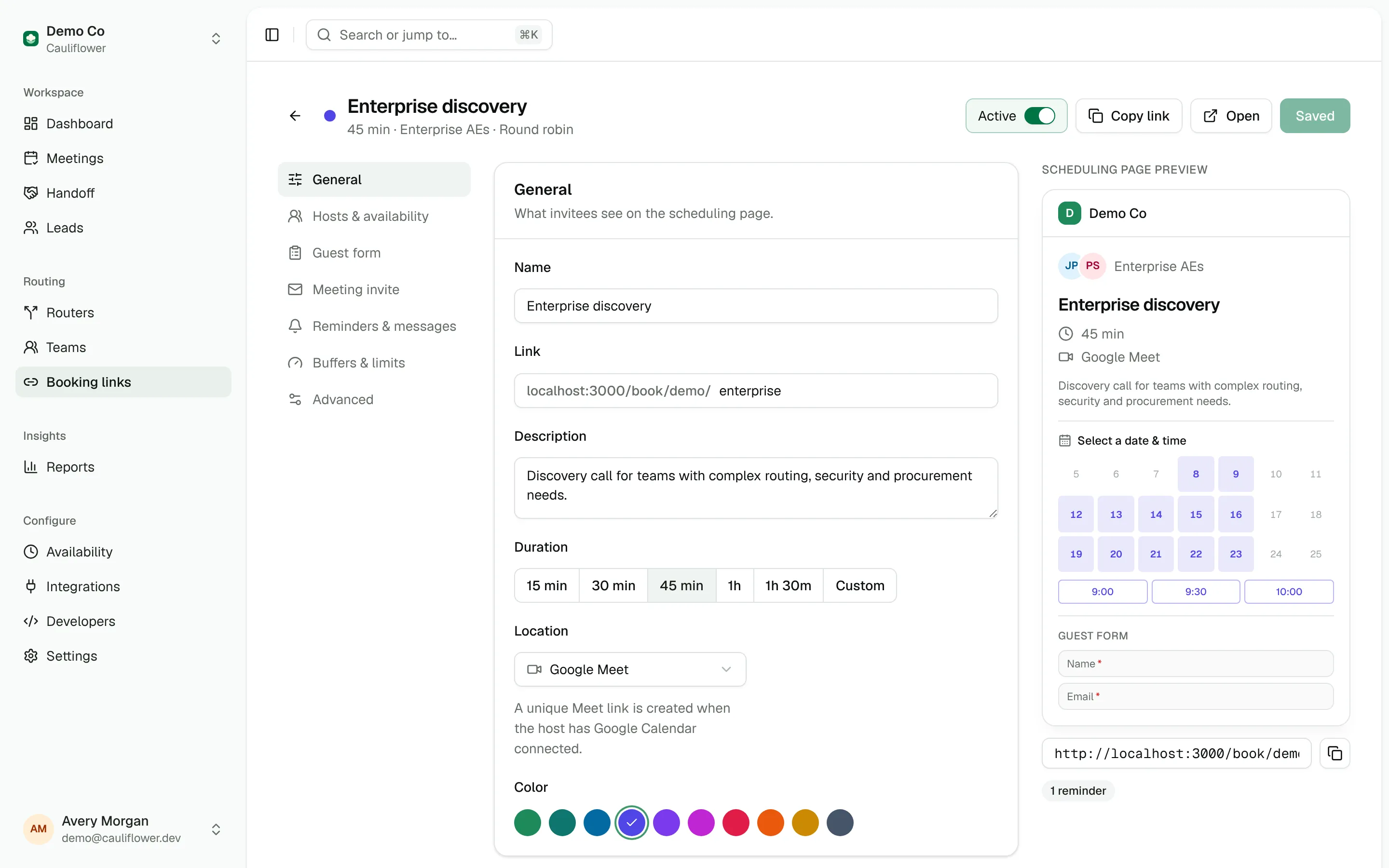Select the 1h duration option
The image size is (1389, 868).
click(x=734, y=585)
